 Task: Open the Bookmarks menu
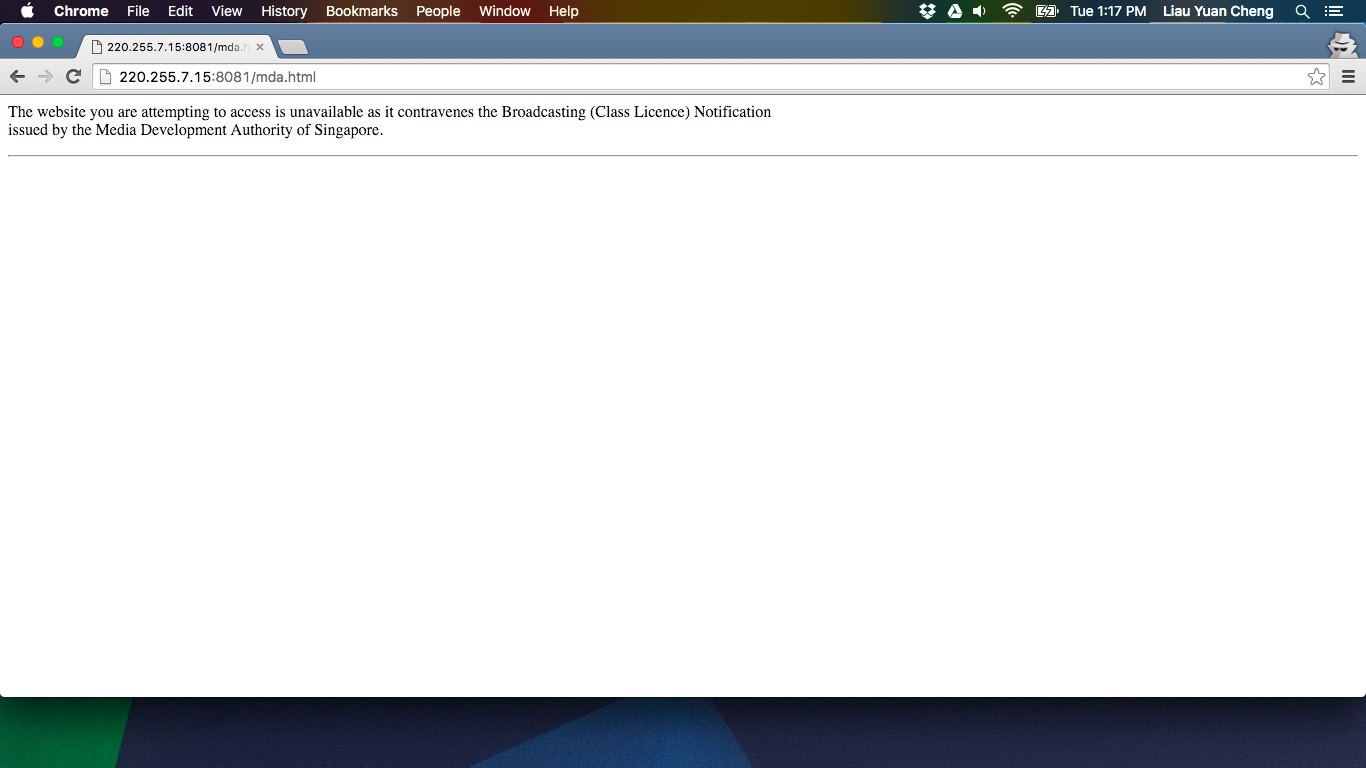362,11
